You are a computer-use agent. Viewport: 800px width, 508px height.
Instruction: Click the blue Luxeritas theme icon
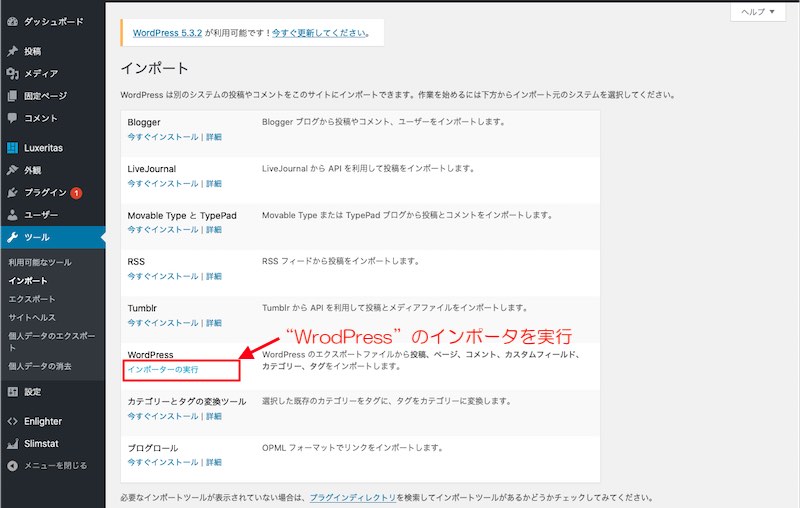pos(13,148)
